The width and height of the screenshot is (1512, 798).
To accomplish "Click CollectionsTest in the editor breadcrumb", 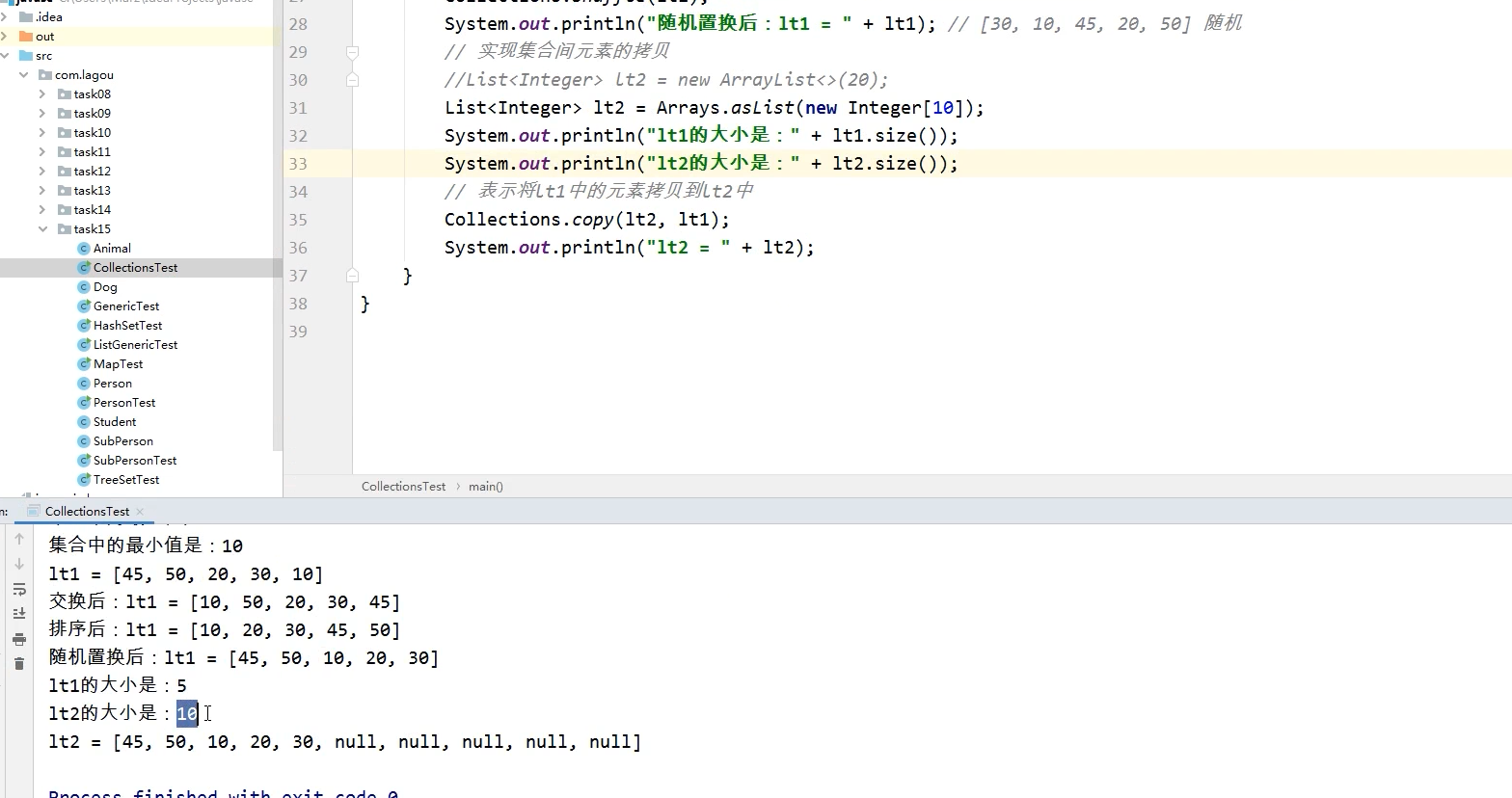I will 403,487.
